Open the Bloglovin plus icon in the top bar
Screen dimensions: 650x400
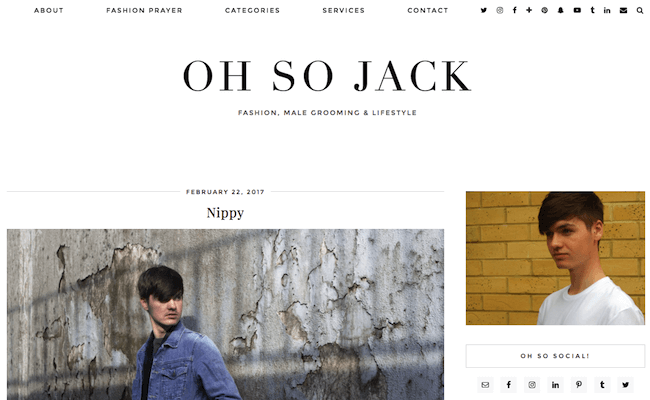coord(529,10)
